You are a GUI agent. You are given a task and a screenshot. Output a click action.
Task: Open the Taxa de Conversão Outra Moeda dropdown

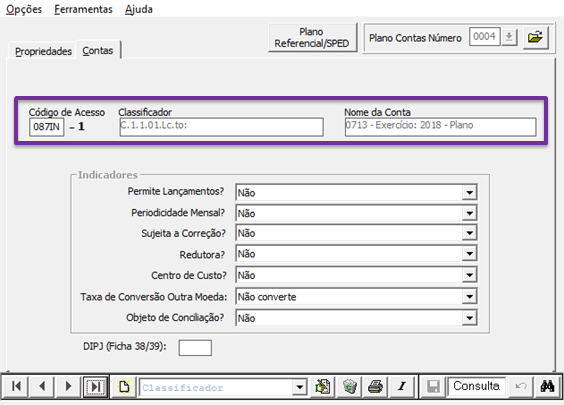[x=469, y=297]
